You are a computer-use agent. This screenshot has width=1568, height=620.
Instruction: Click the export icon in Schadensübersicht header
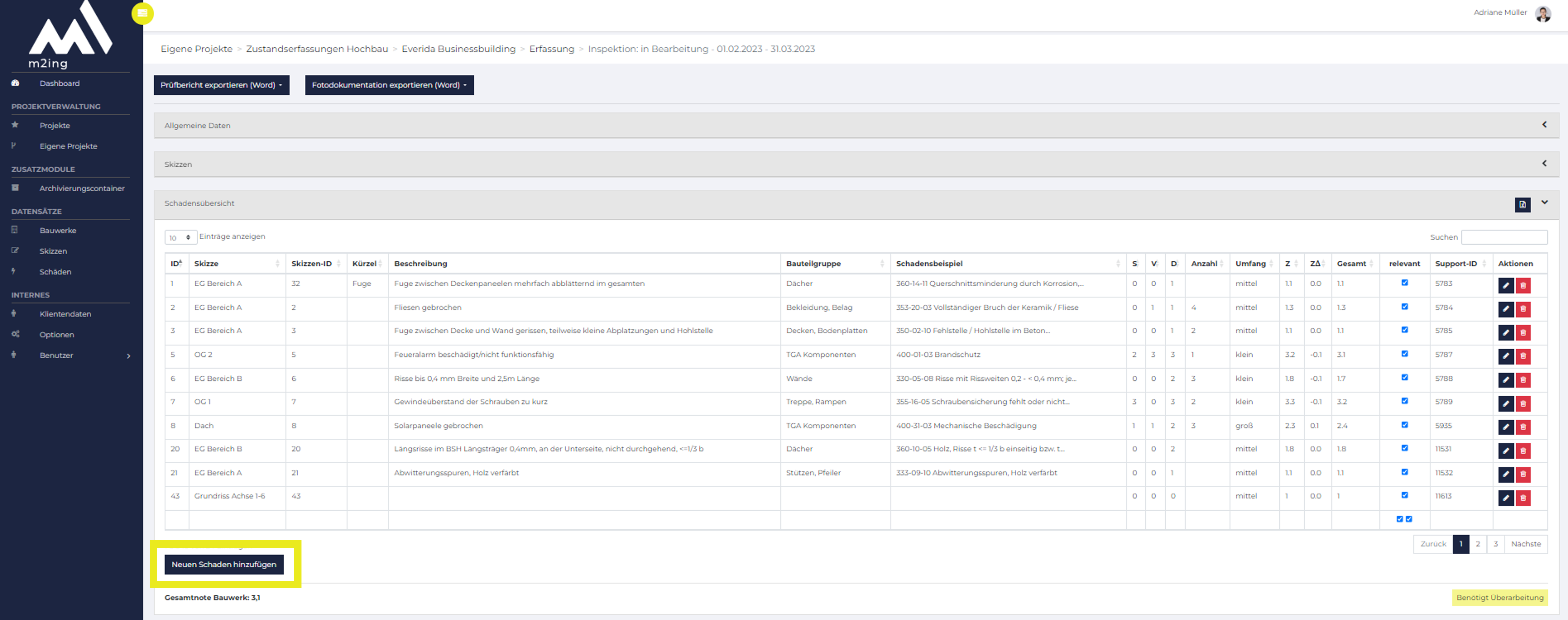click(x=1522, y=204)
